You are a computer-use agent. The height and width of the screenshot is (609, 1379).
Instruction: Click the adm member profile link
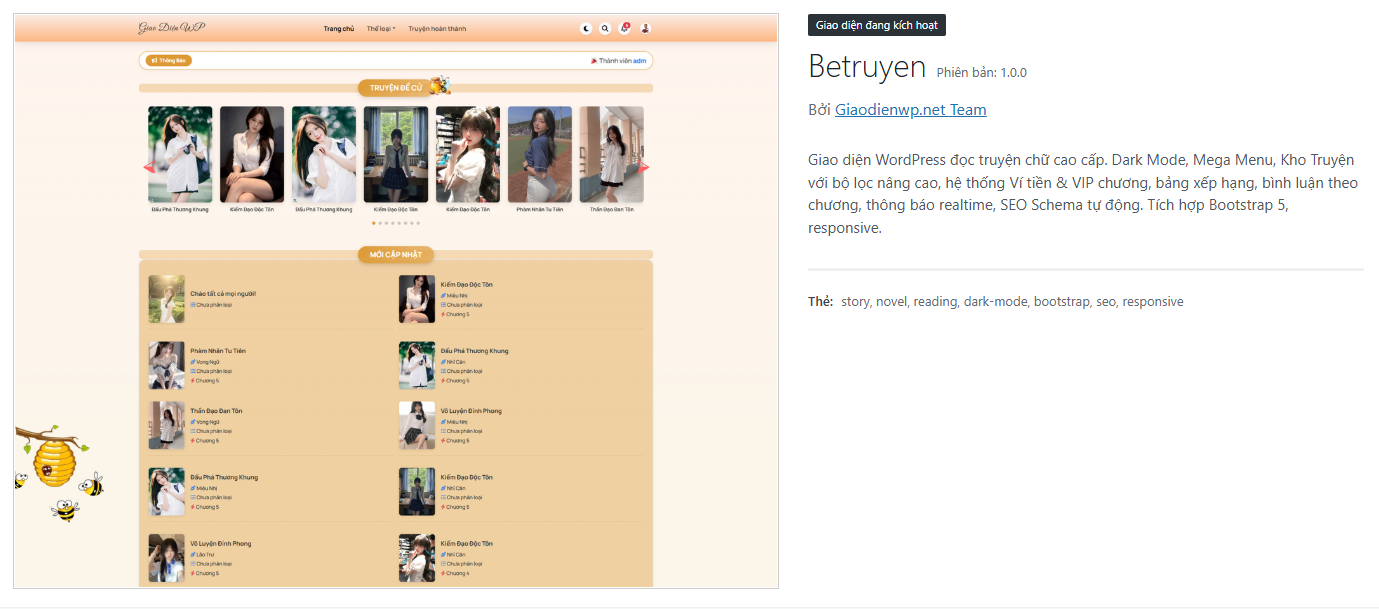(640, 60)
